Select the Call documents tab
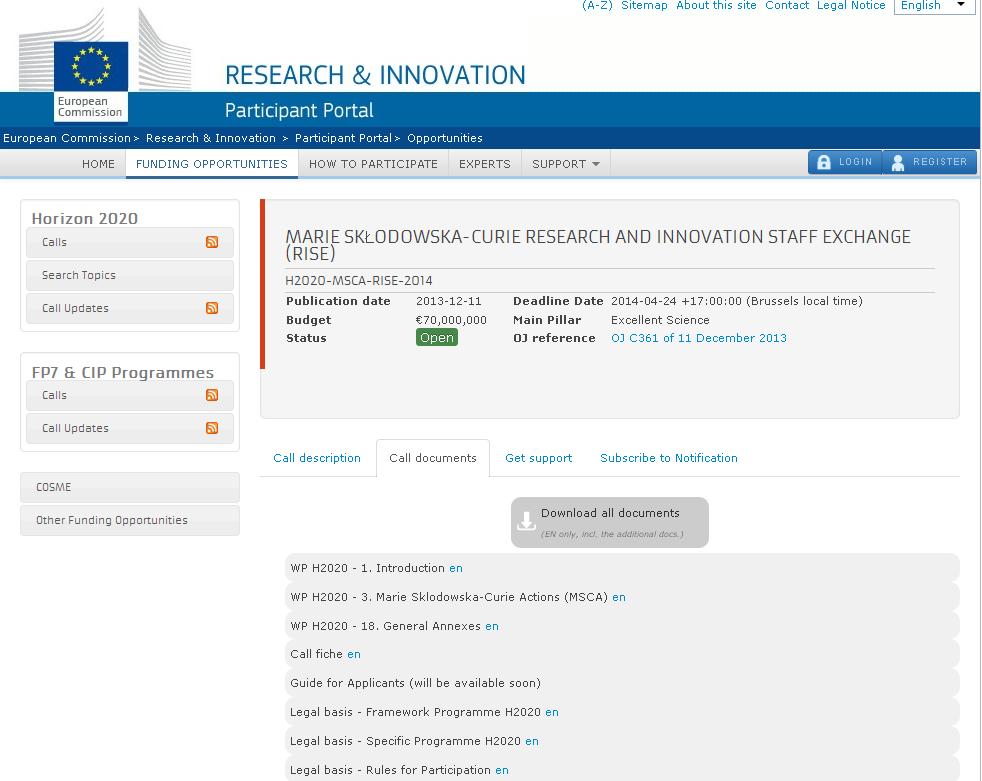982x781 pixels. (x=433, y=458)
